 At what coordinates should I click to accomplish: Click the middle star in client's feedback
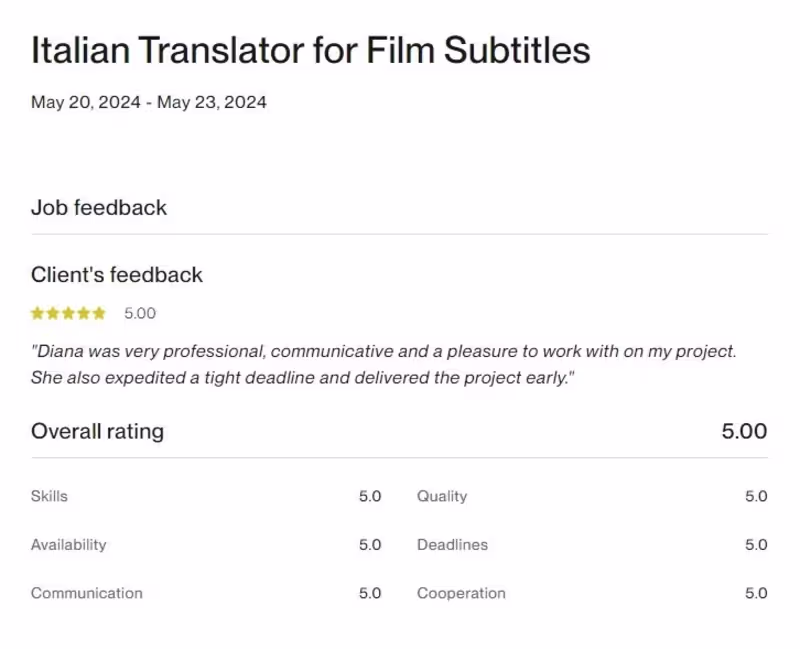click(x=68, y=313)
